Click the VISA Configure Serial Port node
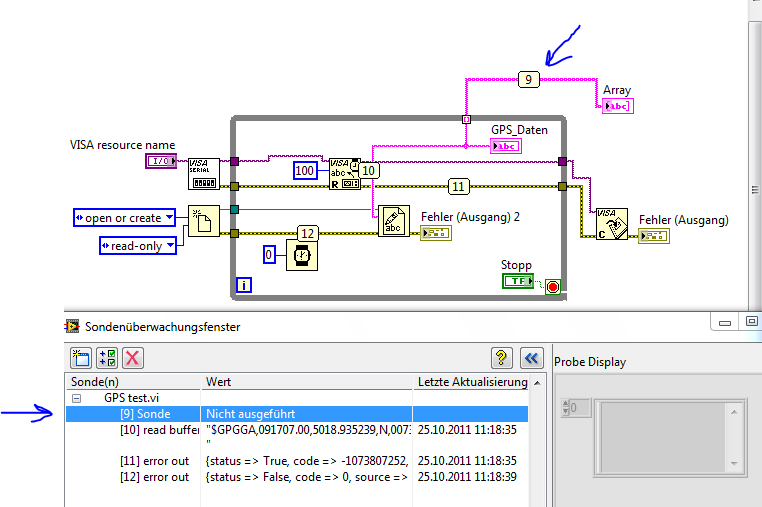This screenshot has width=762, height=507. (204, 174)
